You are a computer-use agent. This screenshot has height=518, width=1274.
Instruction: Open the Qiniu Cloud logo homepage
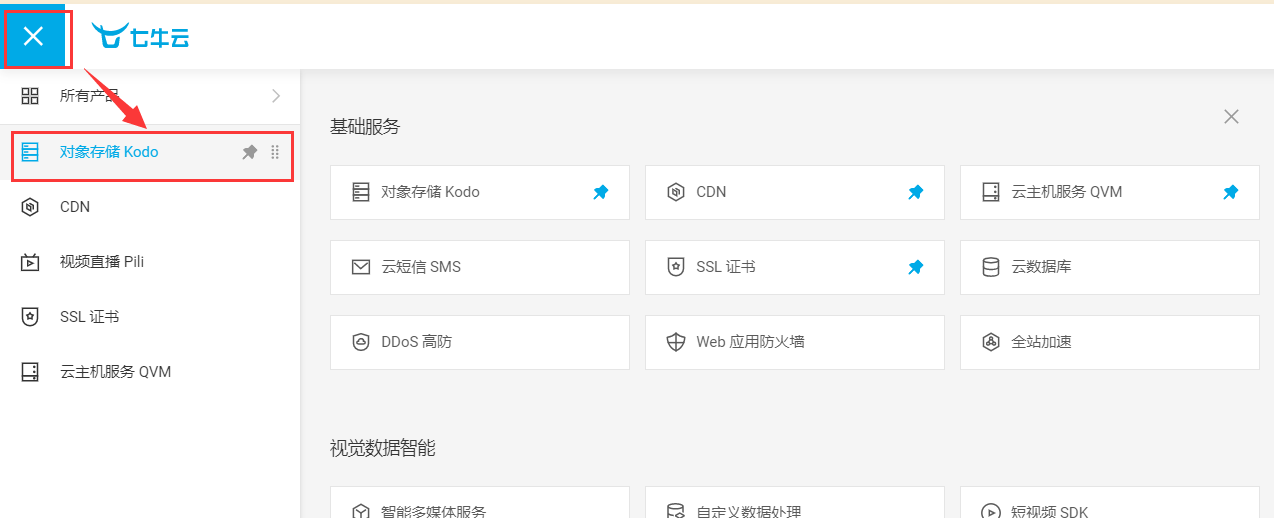point(140,37)
